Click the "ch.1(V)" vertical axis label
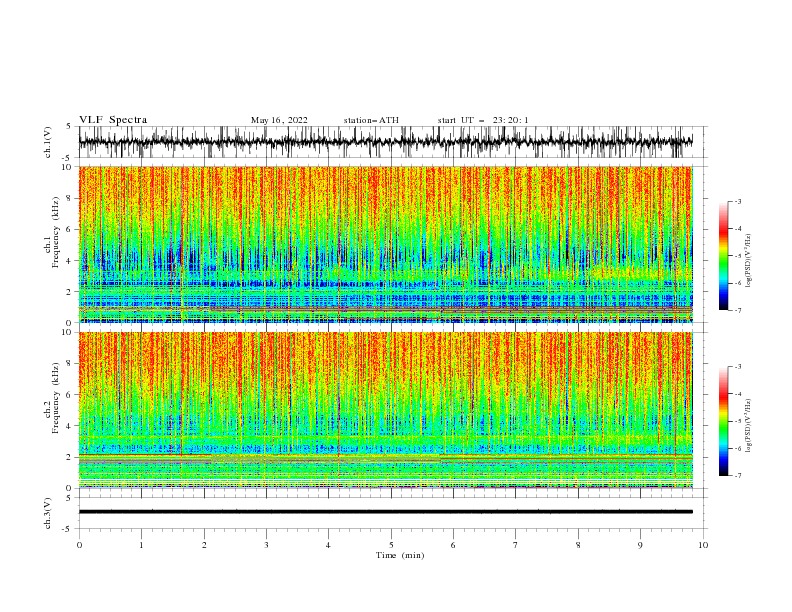 [x=48, y=142]
